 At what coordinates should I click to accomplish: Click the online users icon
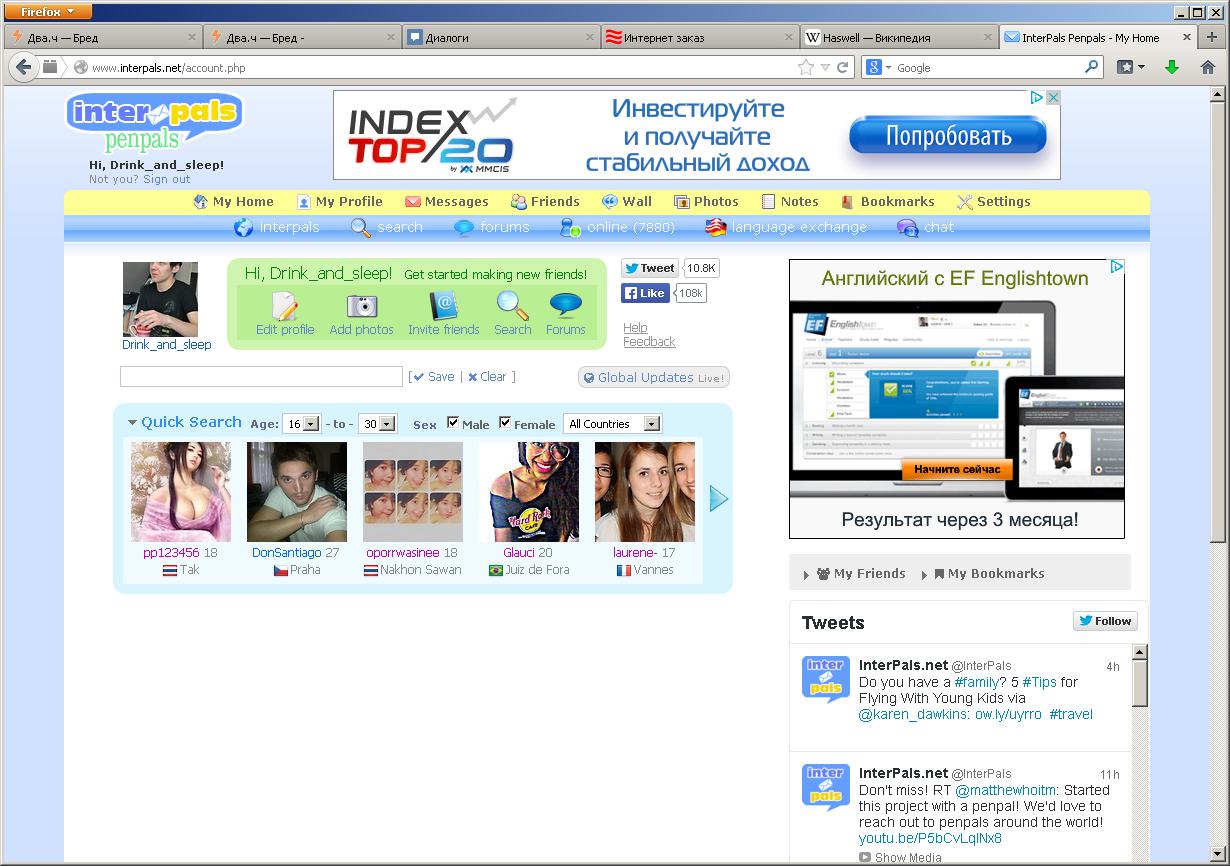(570, 228)
